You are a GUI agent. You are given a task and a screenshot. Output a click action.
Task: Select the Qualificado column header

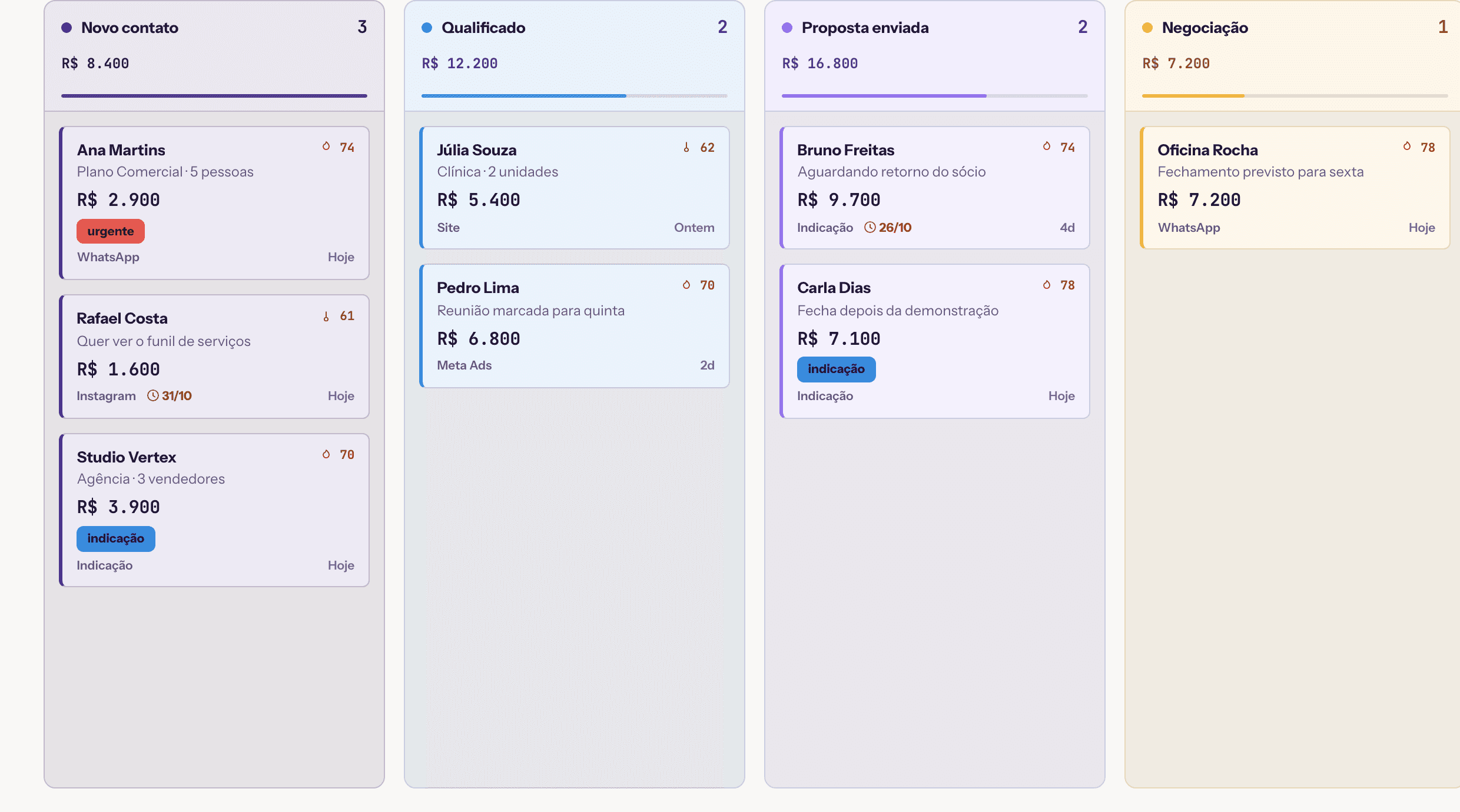575,56
